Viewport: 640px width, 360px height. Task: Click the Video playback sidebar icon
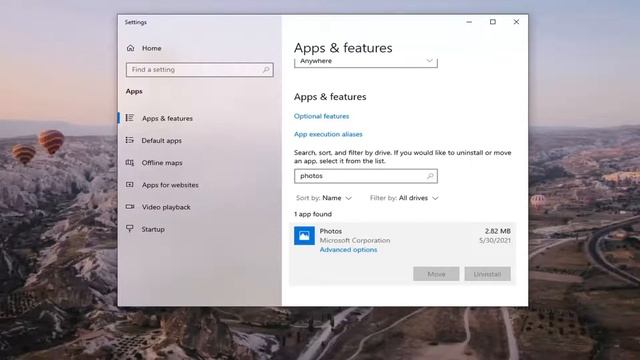pyautogui.click(x=130, y=207)
